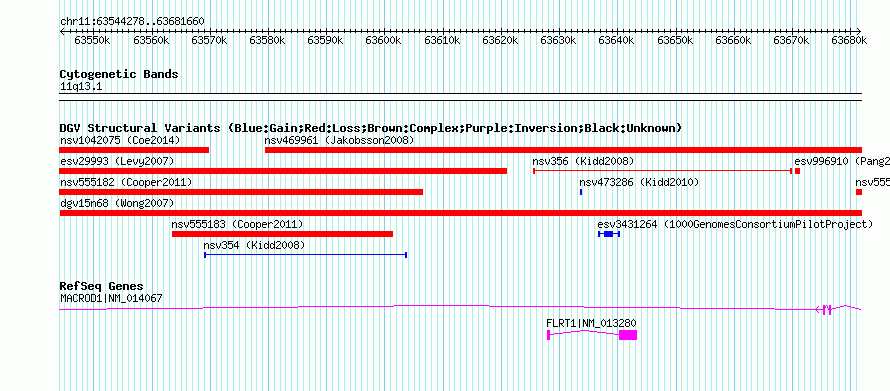Click nsv473286 (Kidd2010) label
890x391 pixels.
(639, 183)
